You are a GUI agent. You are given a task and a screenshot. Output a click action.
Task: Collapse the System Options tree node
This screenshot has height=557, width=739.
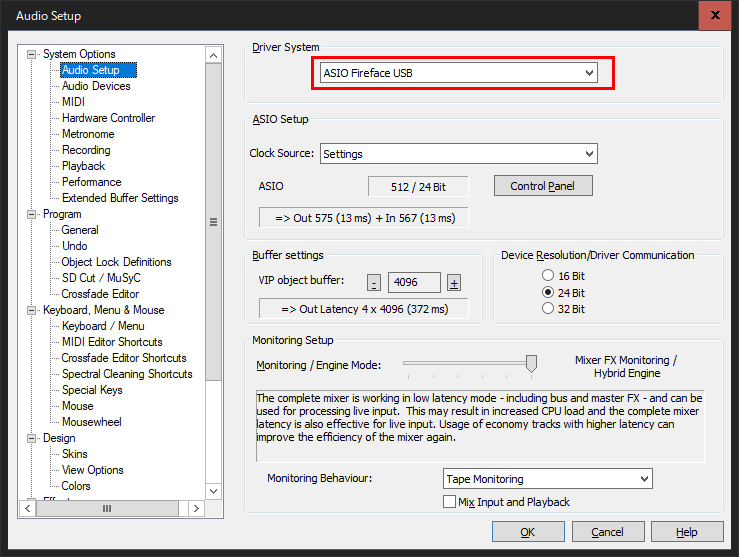pos(32,54)
